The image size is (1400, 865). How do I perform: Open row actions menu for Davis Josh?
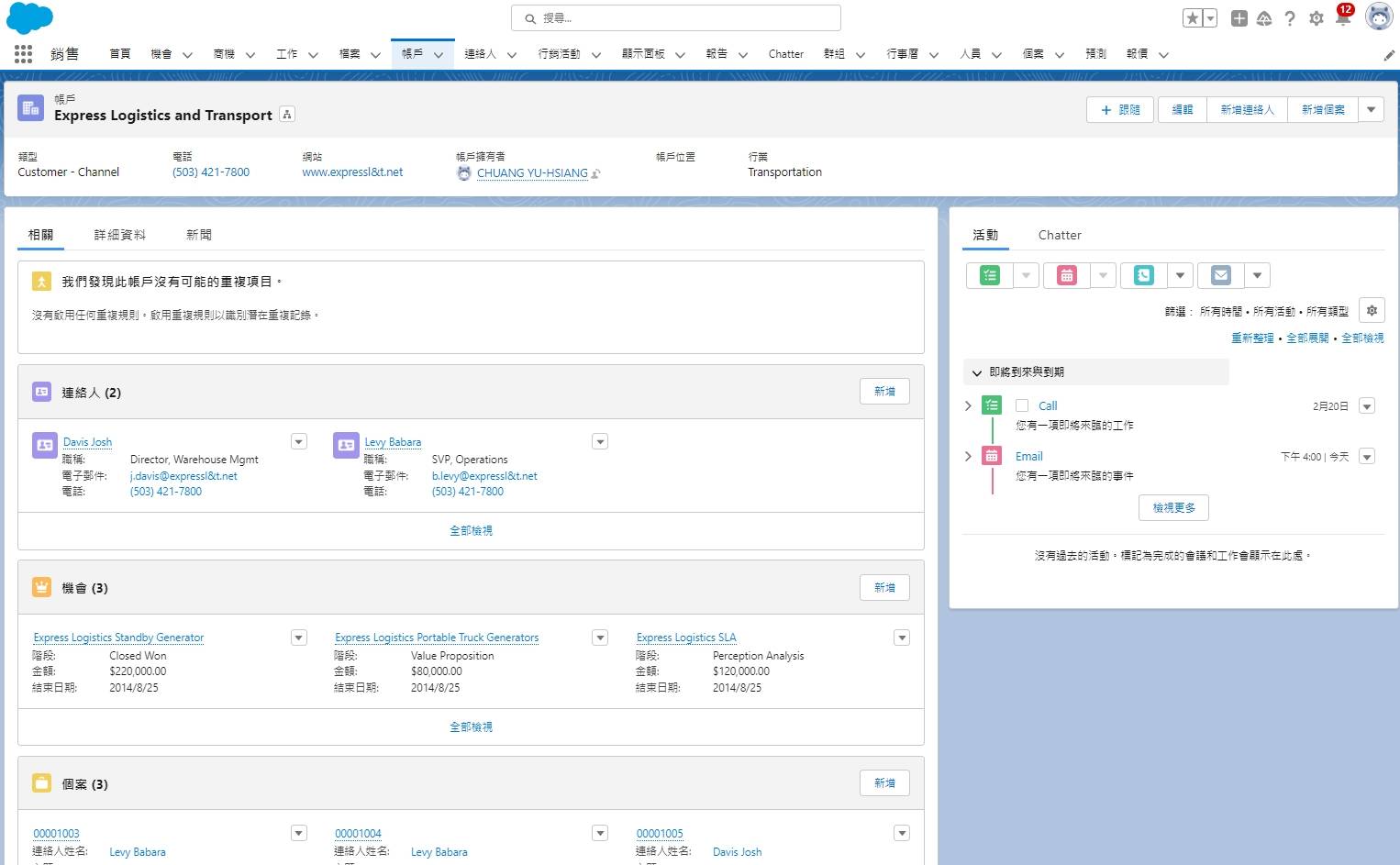point(299,442)
